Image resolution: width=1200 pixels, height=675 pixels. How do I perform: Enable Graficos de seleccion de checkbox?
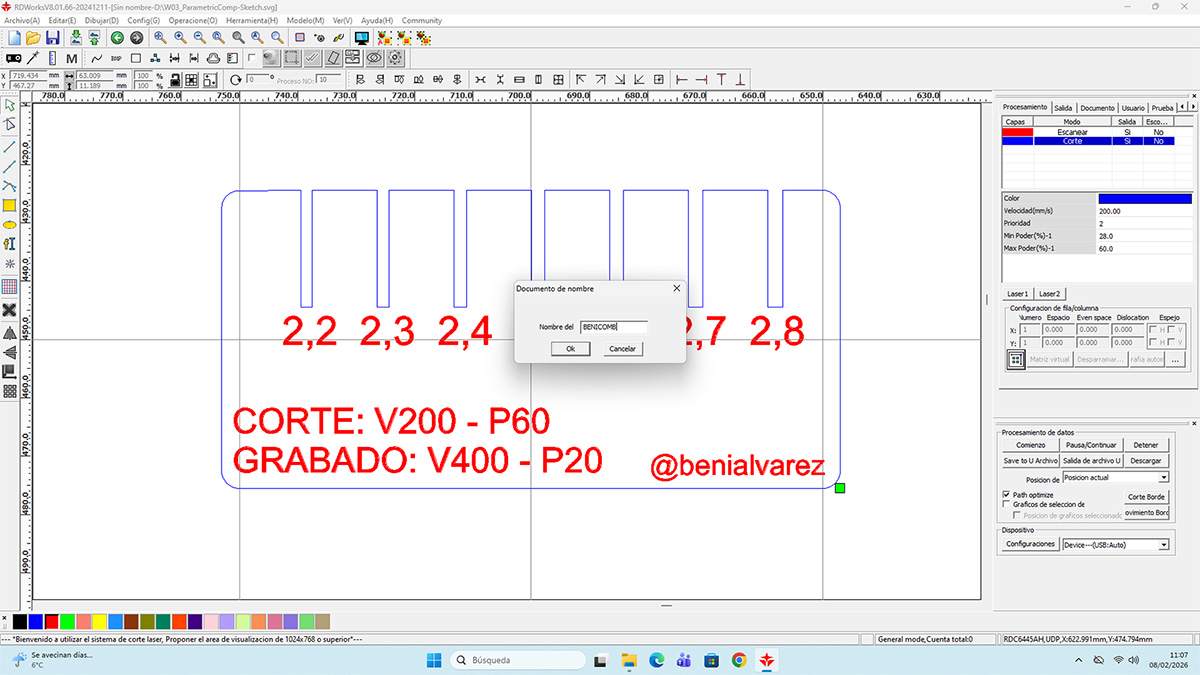click(1006, 504)
